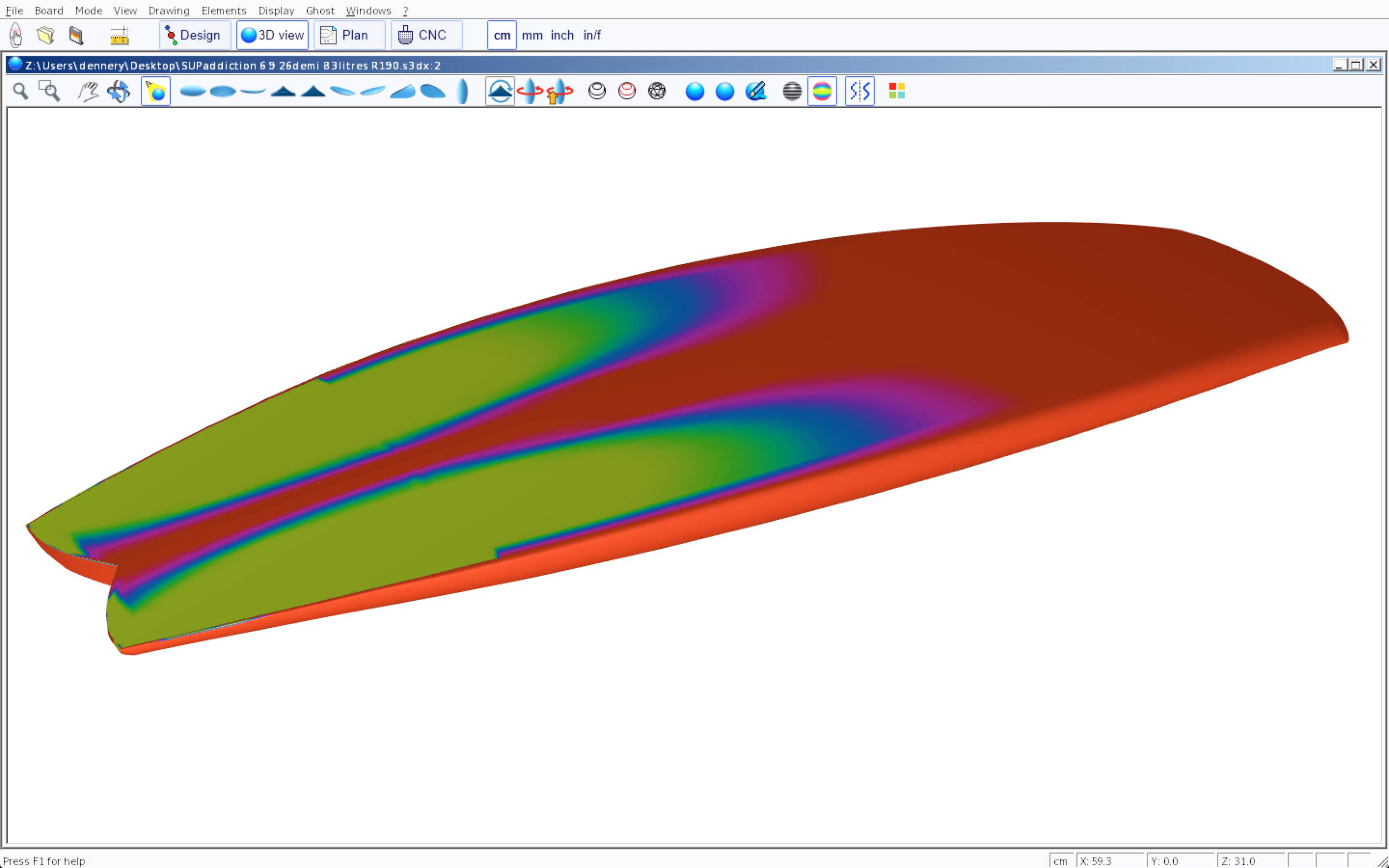1389x868 pixels.
Task: Open the Display menu
Action: pos(276,10)
